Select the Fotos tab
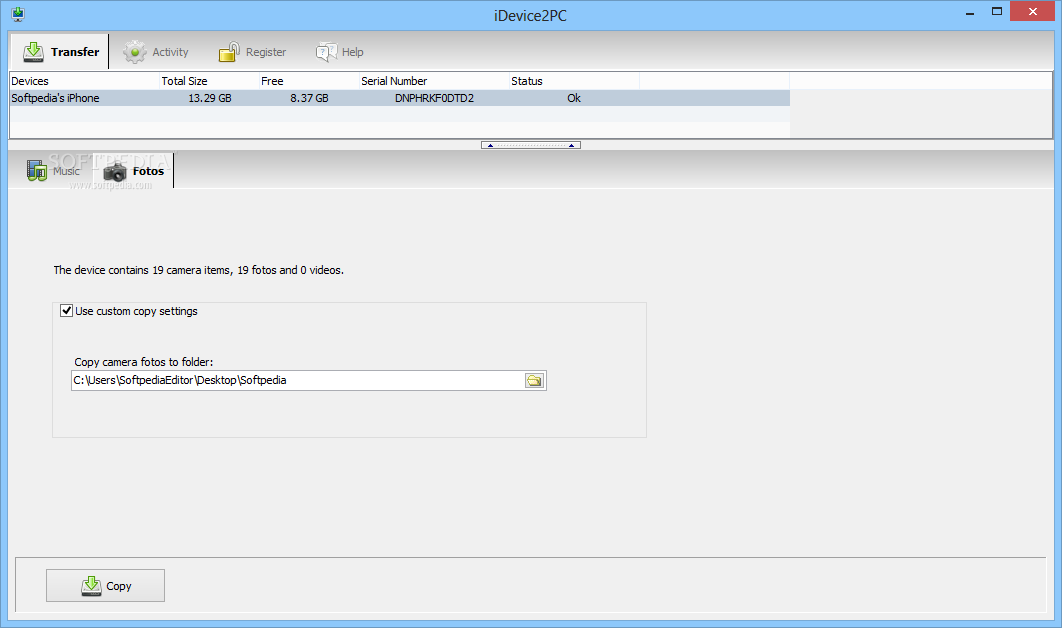This screenshot has width=1062, height=628. point(134,171)
